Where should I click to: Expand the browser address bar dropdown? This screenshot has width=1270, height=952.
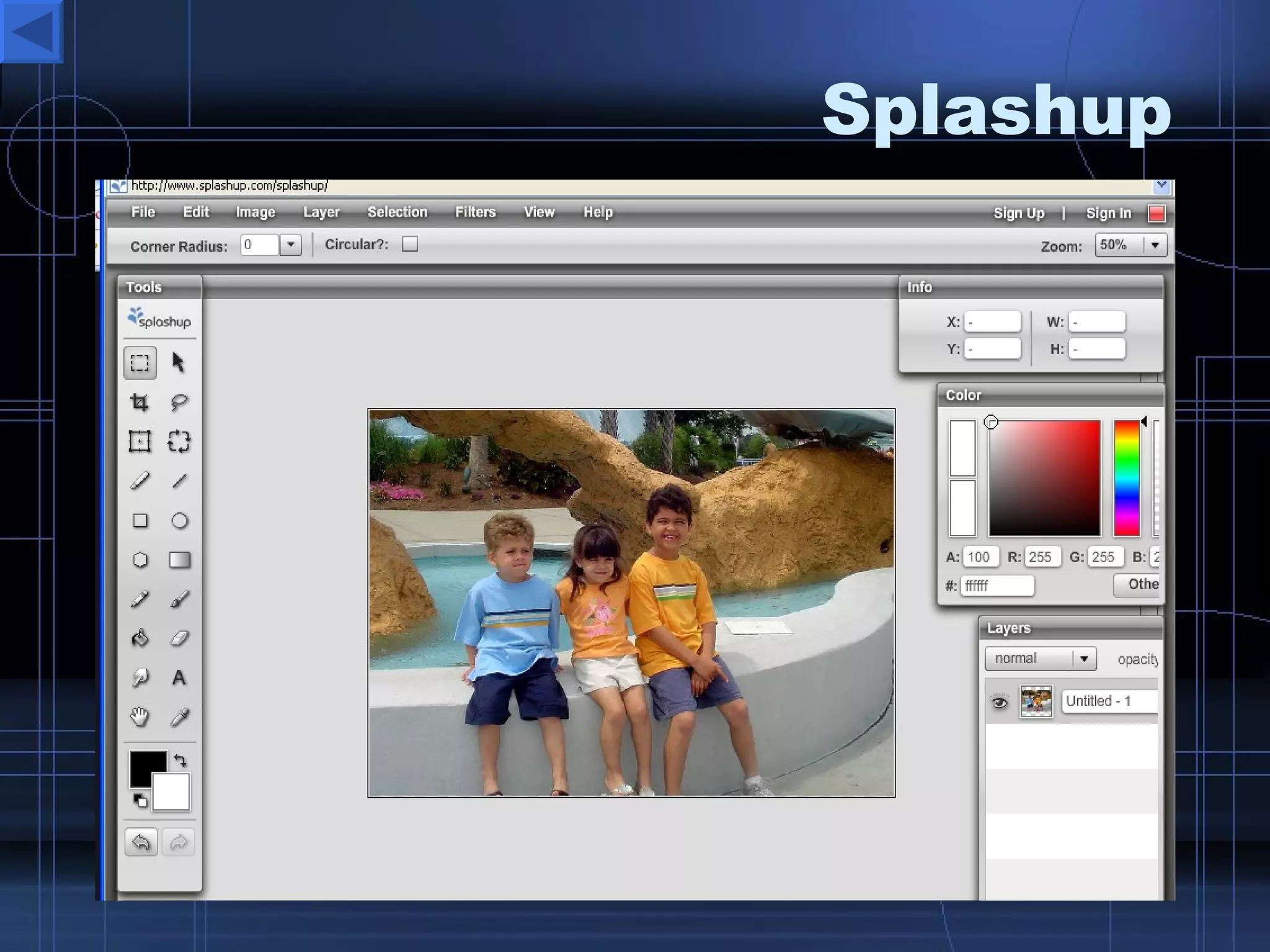coord(1161,185)
